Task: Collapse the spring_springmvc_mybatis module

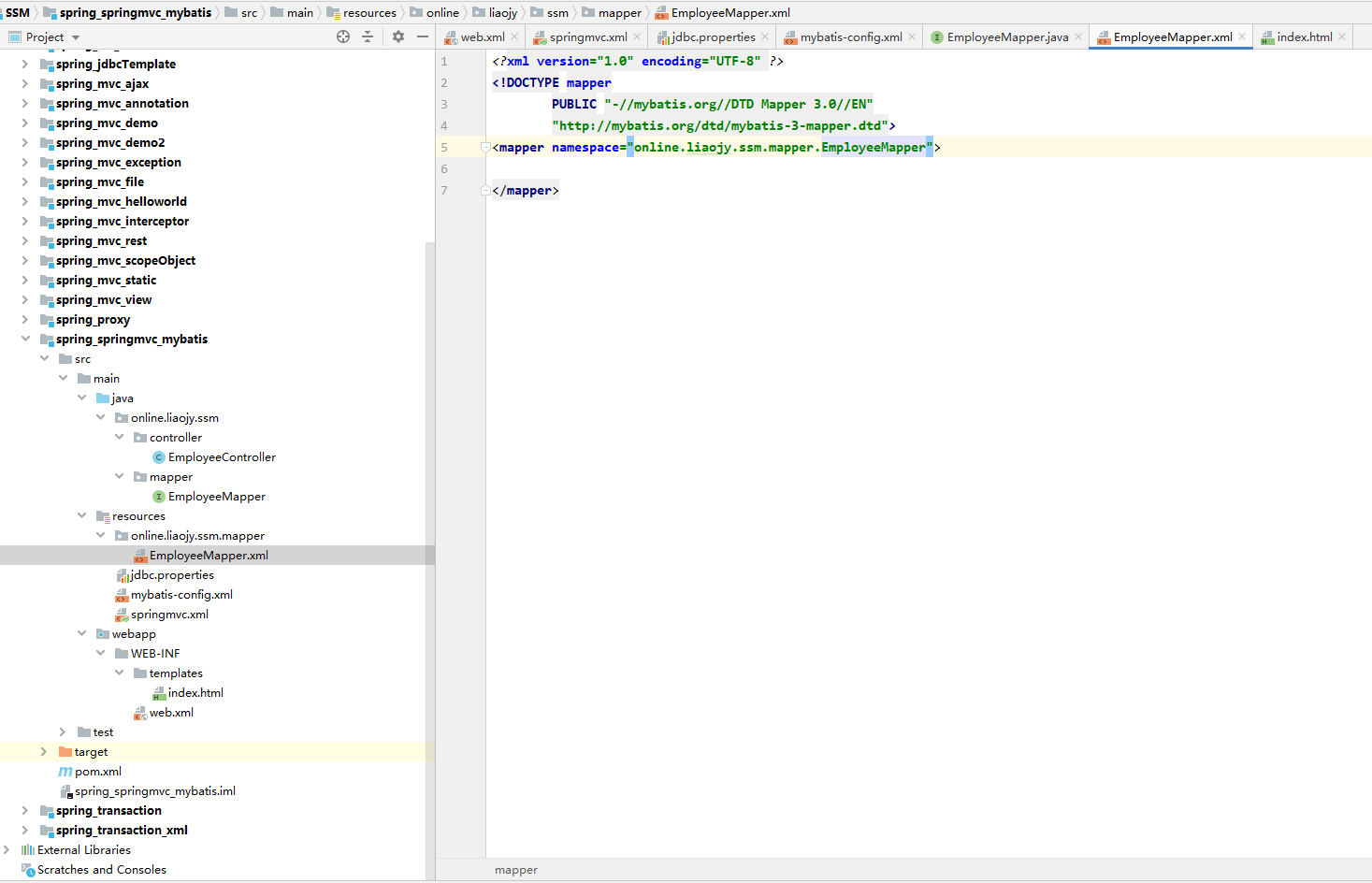Action: (x=25, y=340)
